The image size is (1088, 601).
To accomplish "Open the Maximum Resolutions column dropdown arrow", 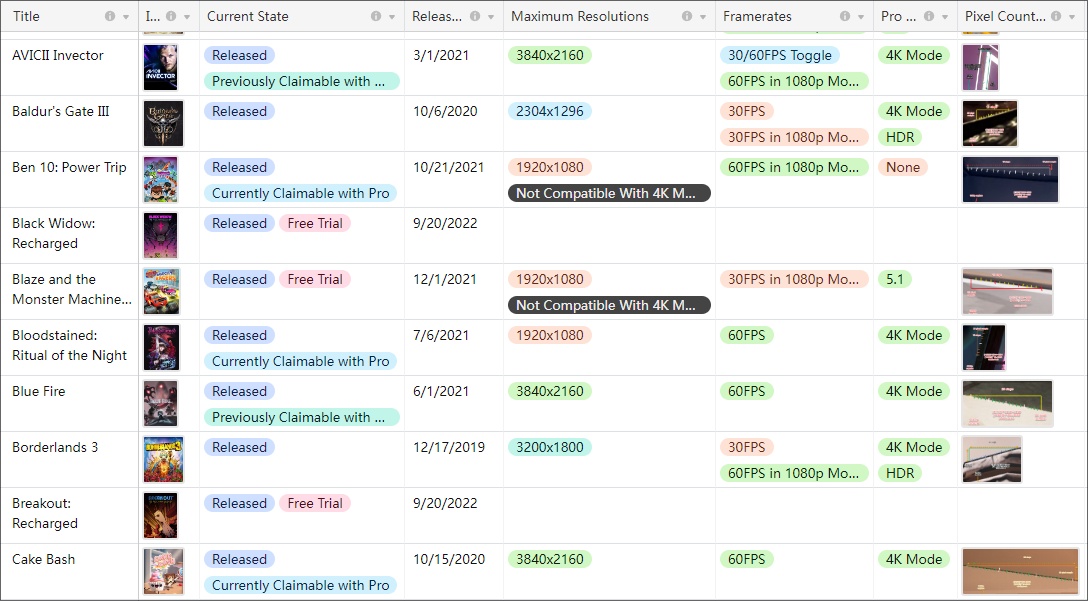I will pyautogui.click(x=703, y=17).
